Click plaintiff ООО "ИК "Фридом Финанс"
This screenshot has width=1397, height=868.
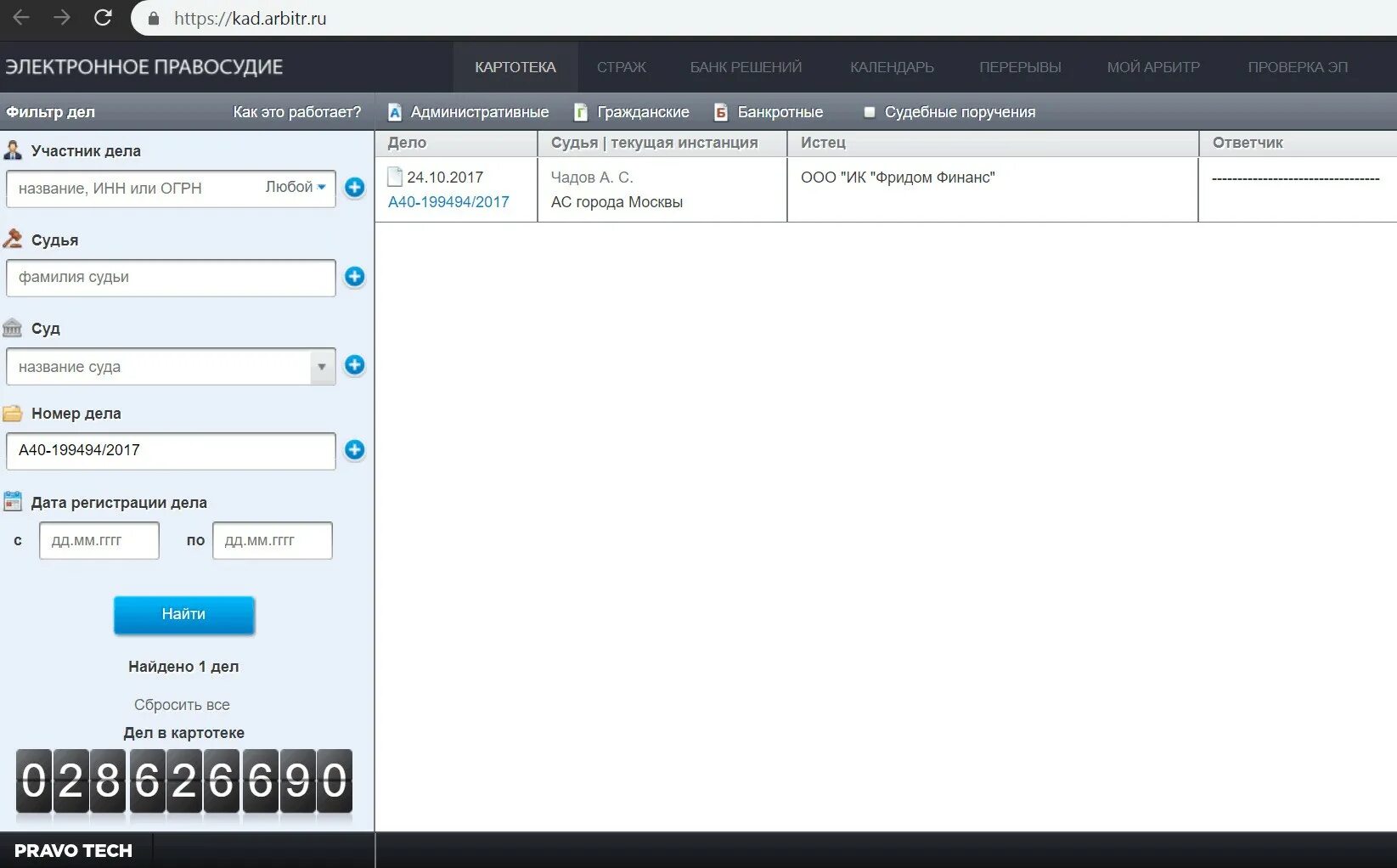point(898,178)
